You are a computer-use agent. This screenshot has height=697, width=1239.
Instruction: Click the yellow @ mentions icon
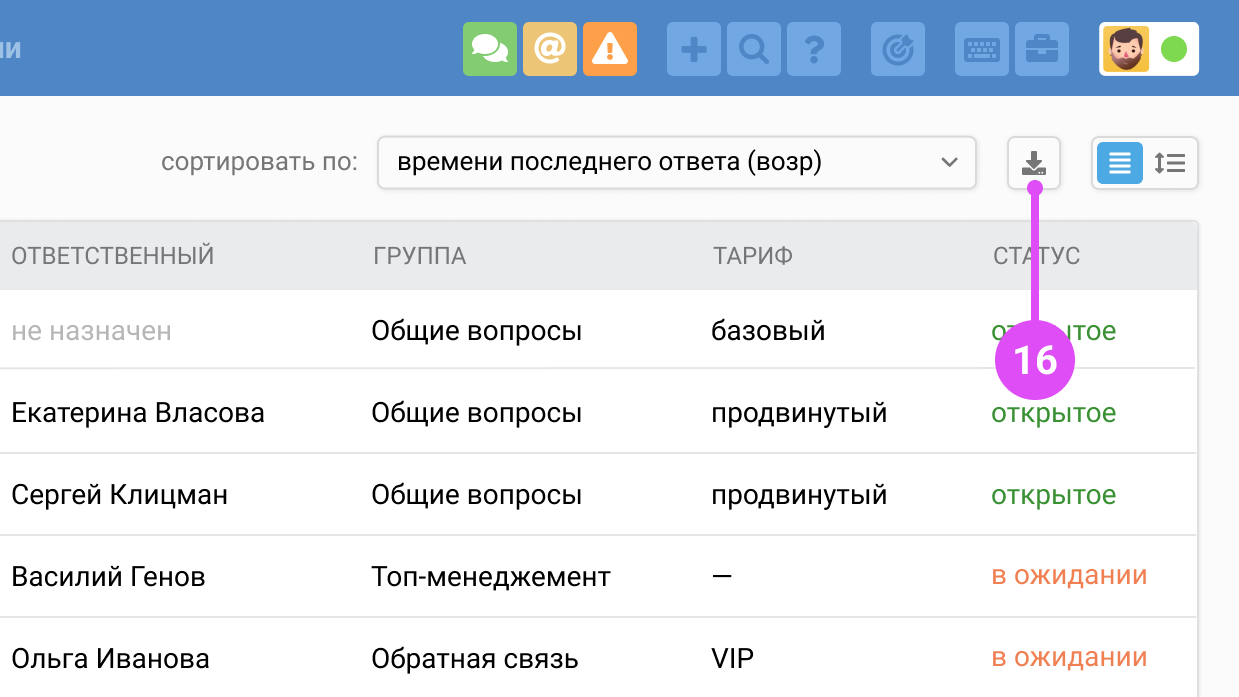point(549,49)
